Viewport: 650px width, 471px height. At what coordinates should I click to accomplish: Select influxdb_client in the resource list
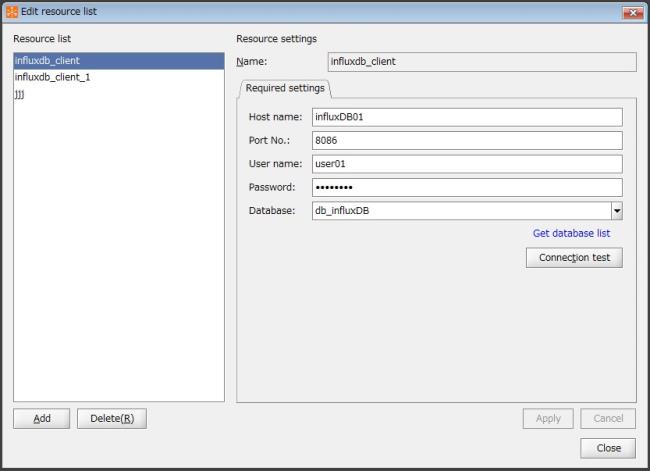tap(119, 61)
